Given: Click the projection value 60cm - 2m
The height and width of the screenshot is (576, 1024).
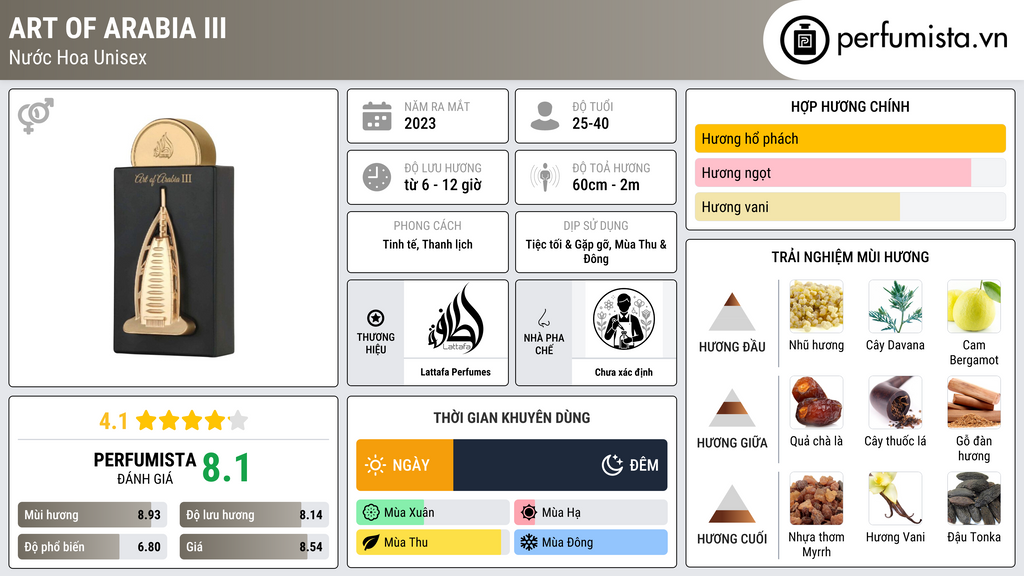Looking at the screenshot, I should (x=606, y=185).
